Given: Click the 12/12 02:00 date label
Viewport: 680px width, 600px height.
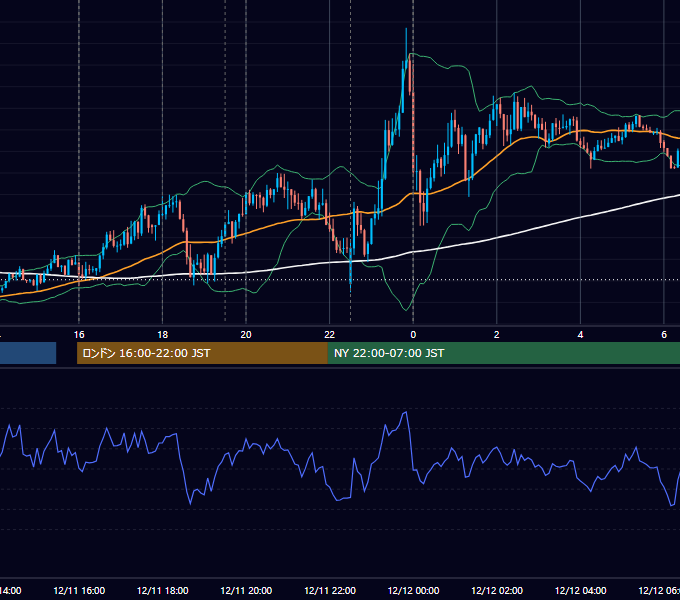Looking at the screenshot, I should click(x=497, y=590).
